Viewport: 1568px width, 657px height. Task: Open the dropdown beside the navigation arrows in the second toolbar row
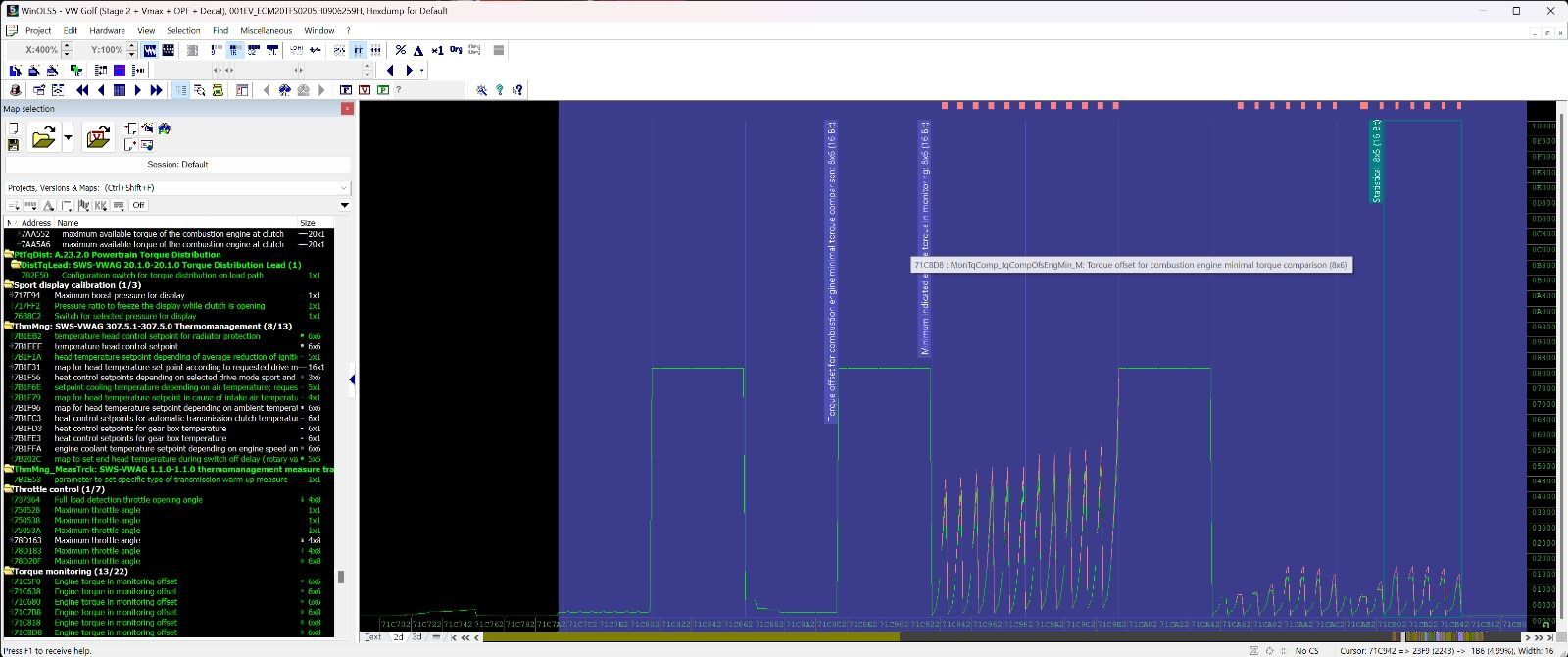point(421,70)
